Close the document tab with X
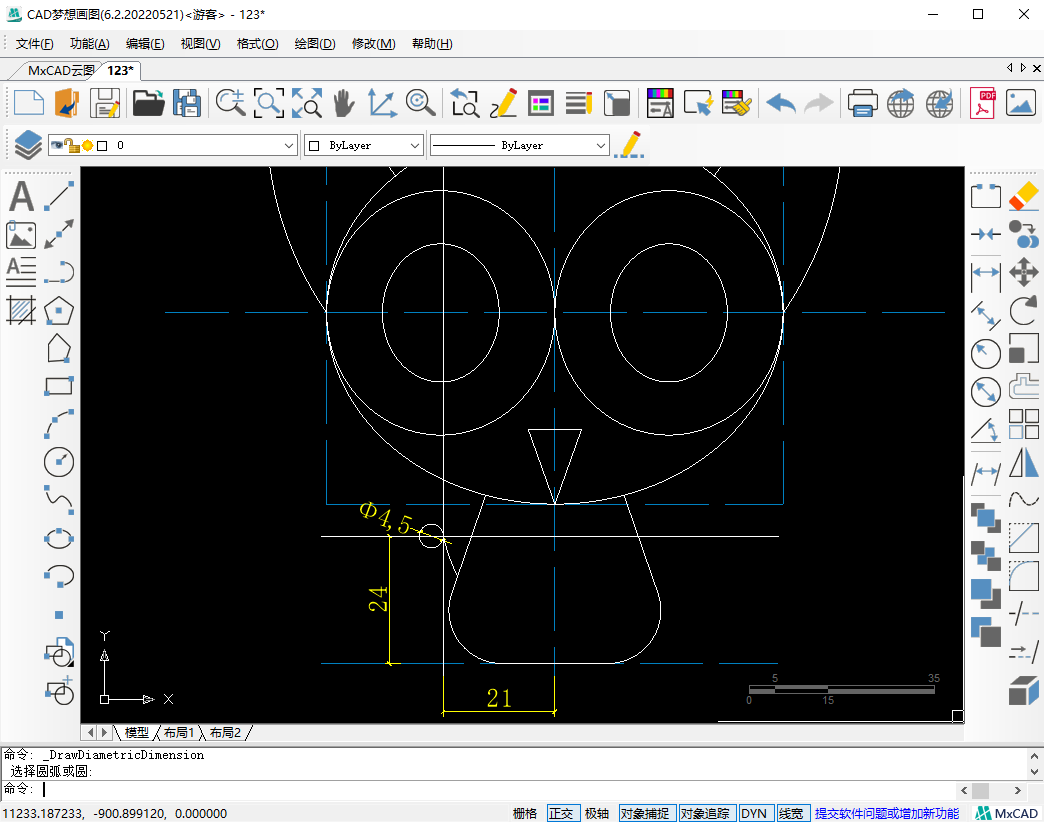This screenshot has height=822, width=1044. point(1036,68)
